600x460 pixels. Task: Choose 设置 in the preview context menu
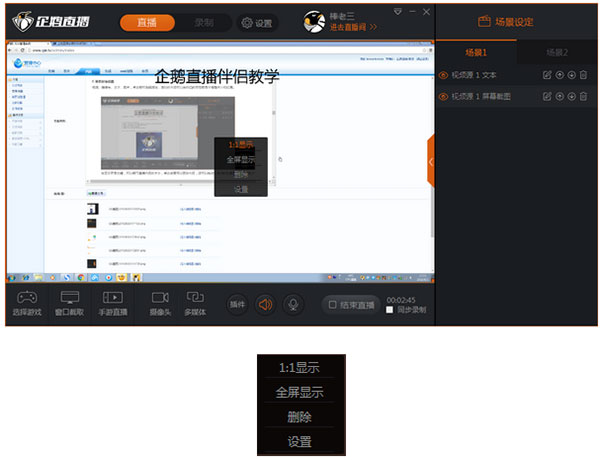tap(241, 189)
